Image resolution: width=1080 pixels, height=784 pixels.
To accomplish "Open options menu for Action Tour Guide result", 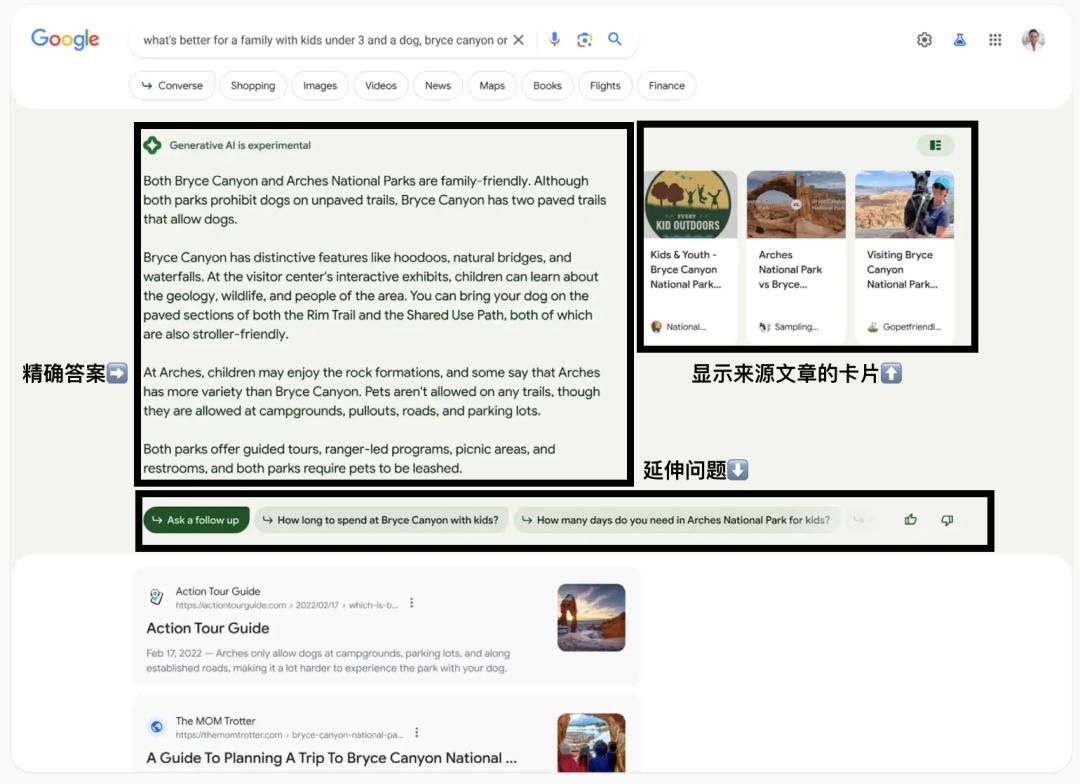I will pyautogui.click(x=412, y=603).
